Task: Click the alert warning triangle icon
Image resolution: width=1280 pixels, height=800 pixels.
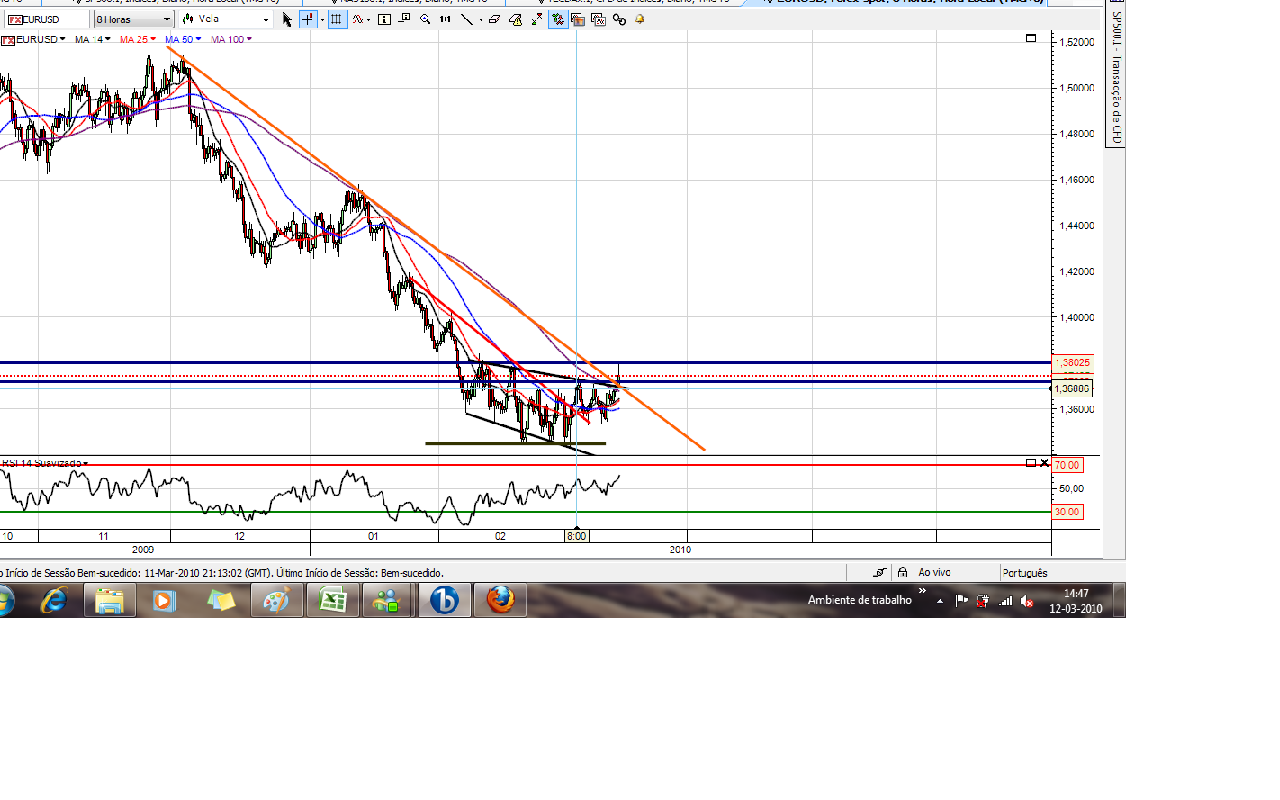Action: 515,19
